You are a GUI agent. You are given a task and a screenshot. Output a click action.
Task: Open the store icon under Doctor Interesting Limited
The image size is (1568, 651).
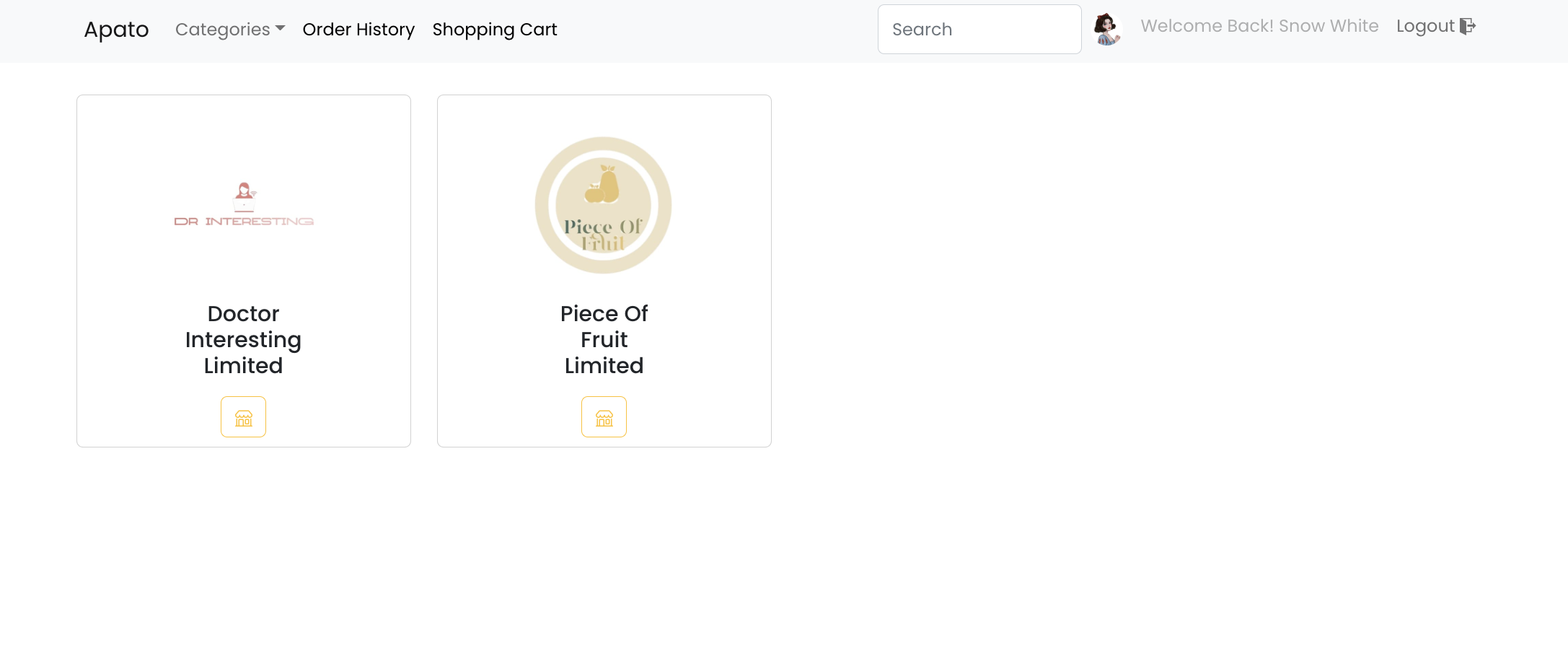[243, 416]
